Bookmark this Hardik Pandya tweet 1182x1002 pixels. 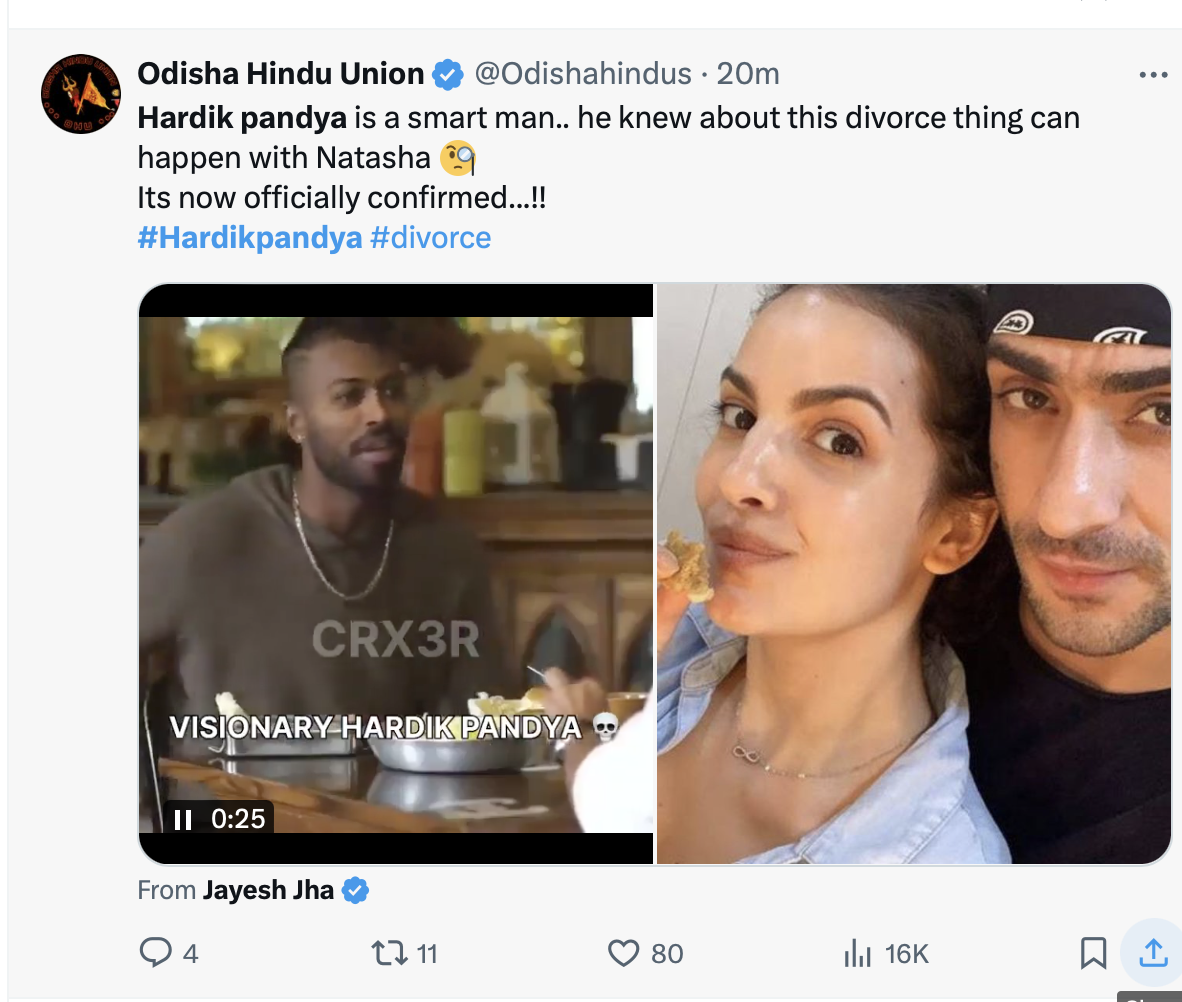(x=1094, y=953)
